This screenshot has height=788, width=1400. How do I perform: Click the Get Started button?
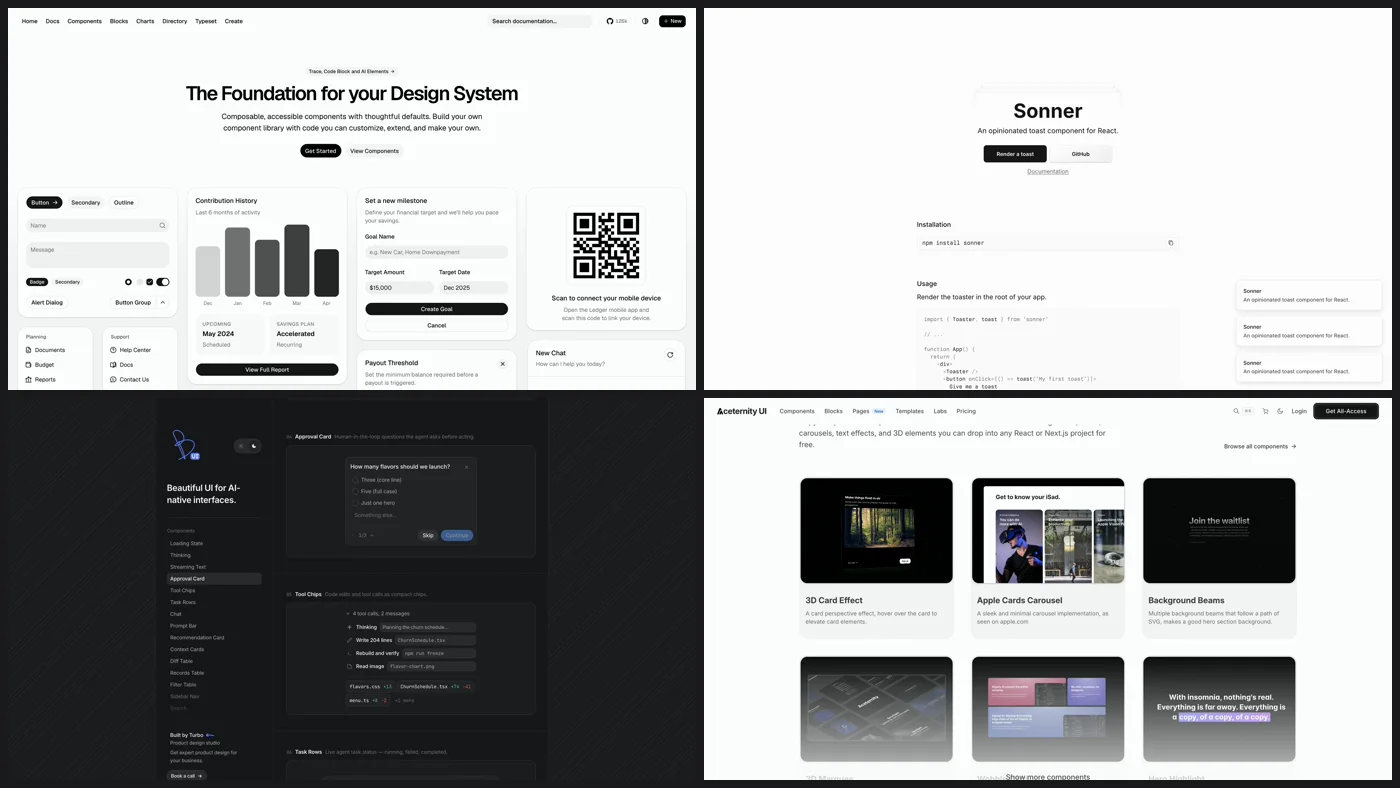click(x=321, y=151)
